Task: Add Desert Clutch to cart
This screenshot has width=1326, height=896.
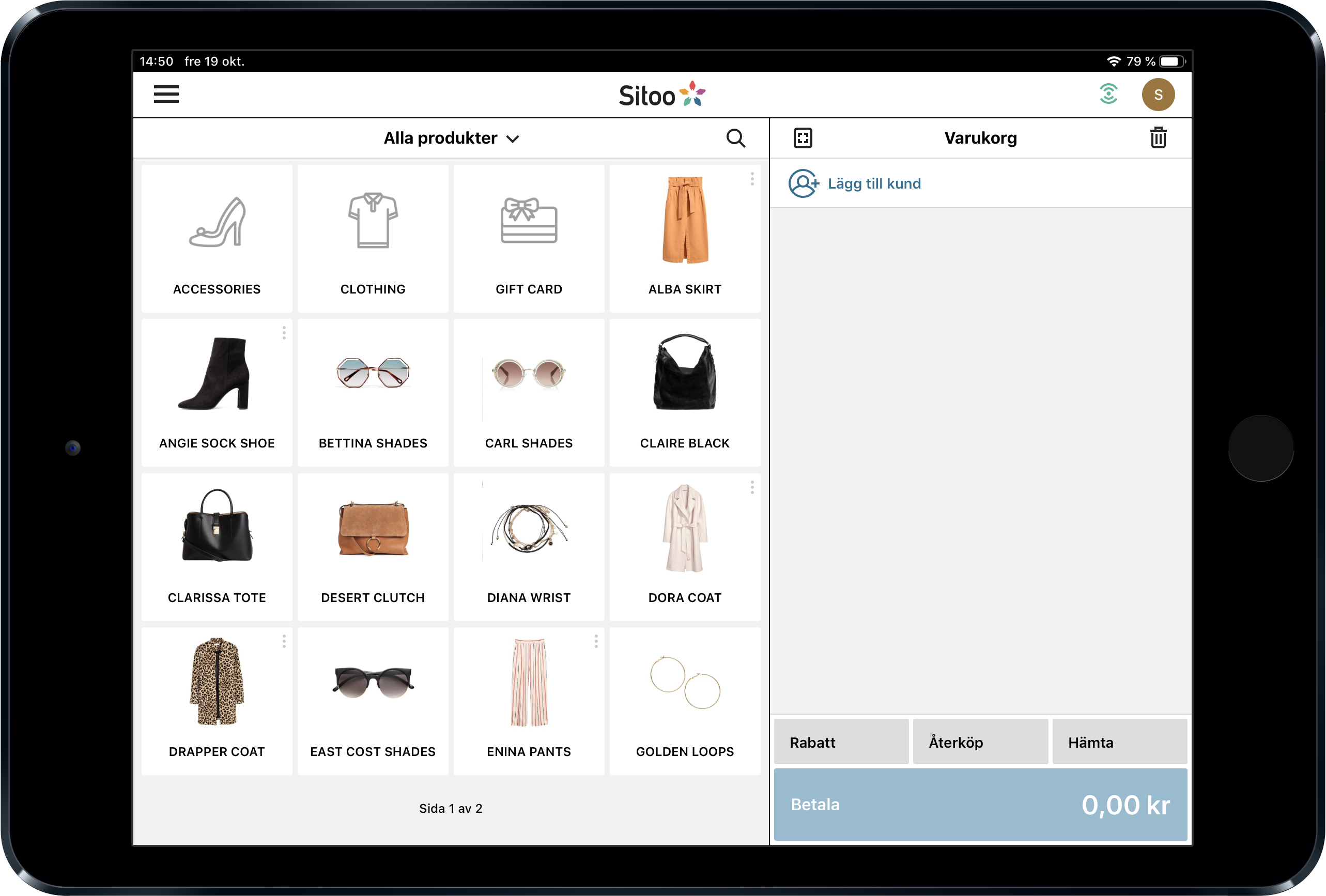Action: [x=373, y=547]
